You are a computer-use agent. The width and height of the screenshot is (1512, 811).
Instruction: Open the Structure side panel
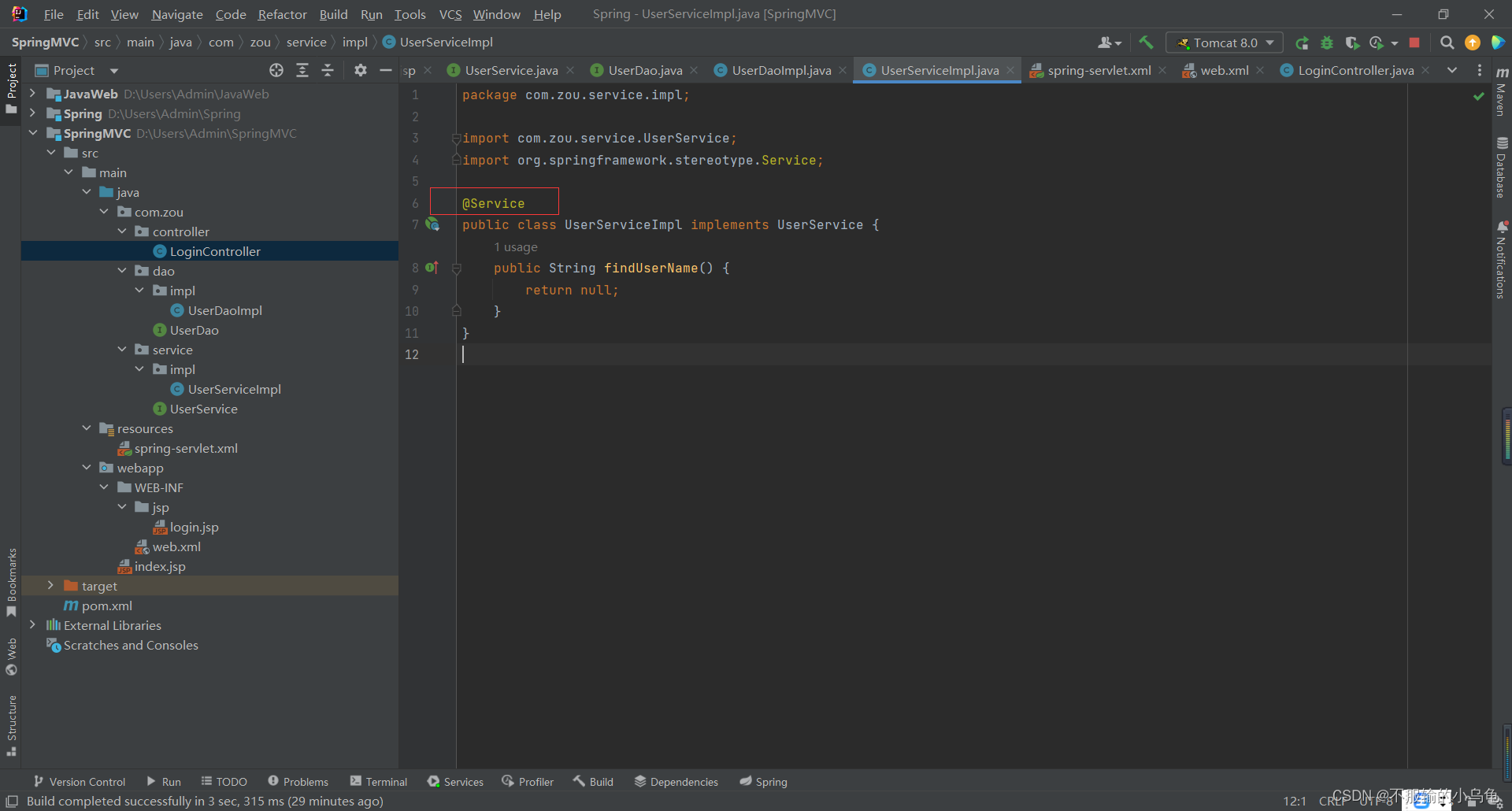[x=11, y=724]
